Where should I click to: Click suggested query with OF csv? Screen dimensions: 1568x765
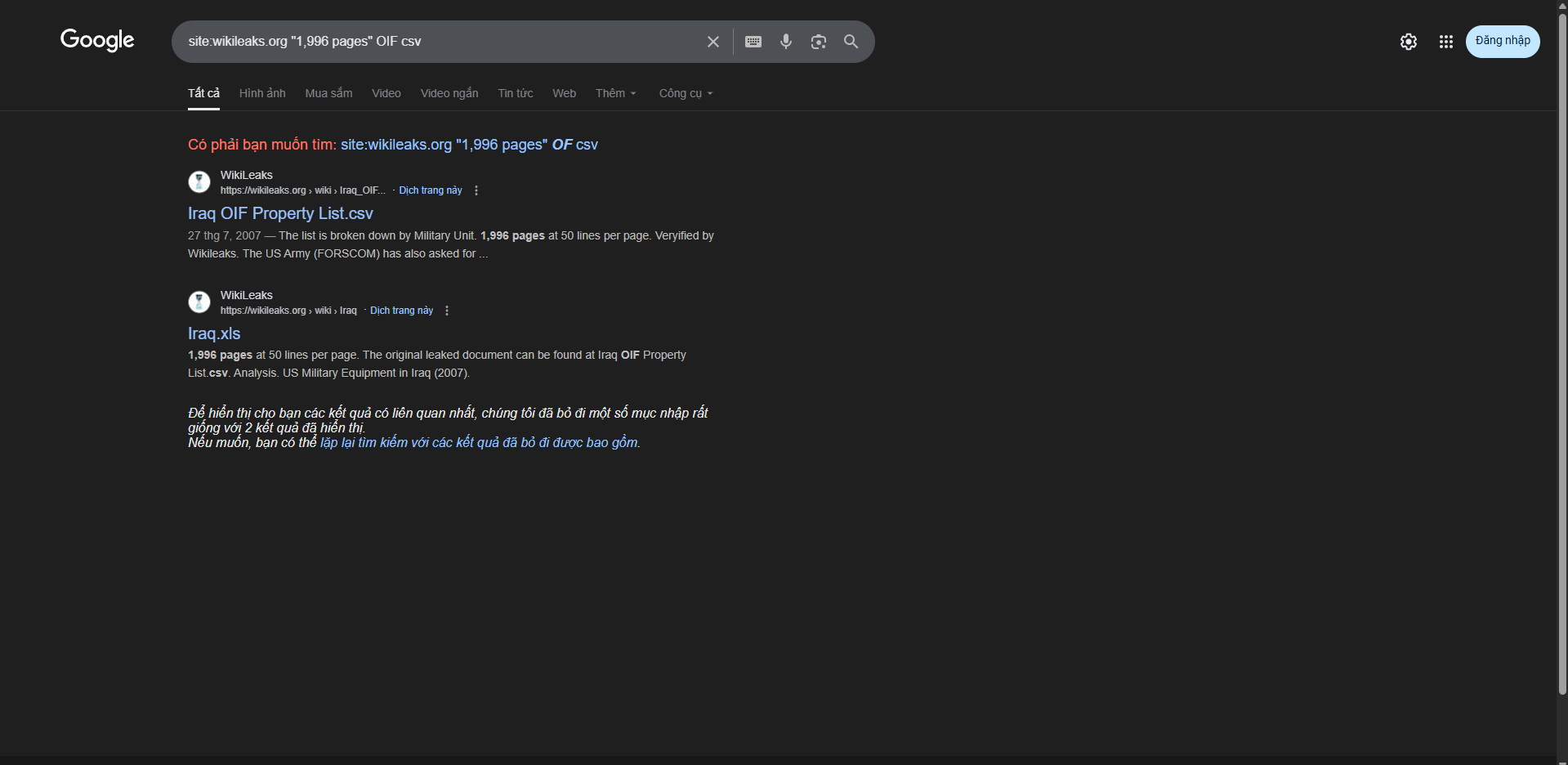click(469, 145)
